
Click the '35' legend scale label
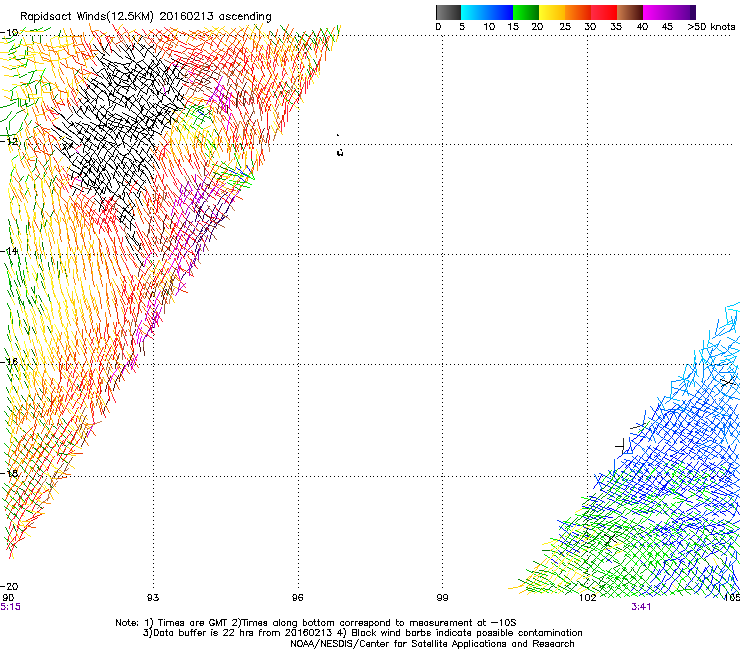(x=616, y=27)
